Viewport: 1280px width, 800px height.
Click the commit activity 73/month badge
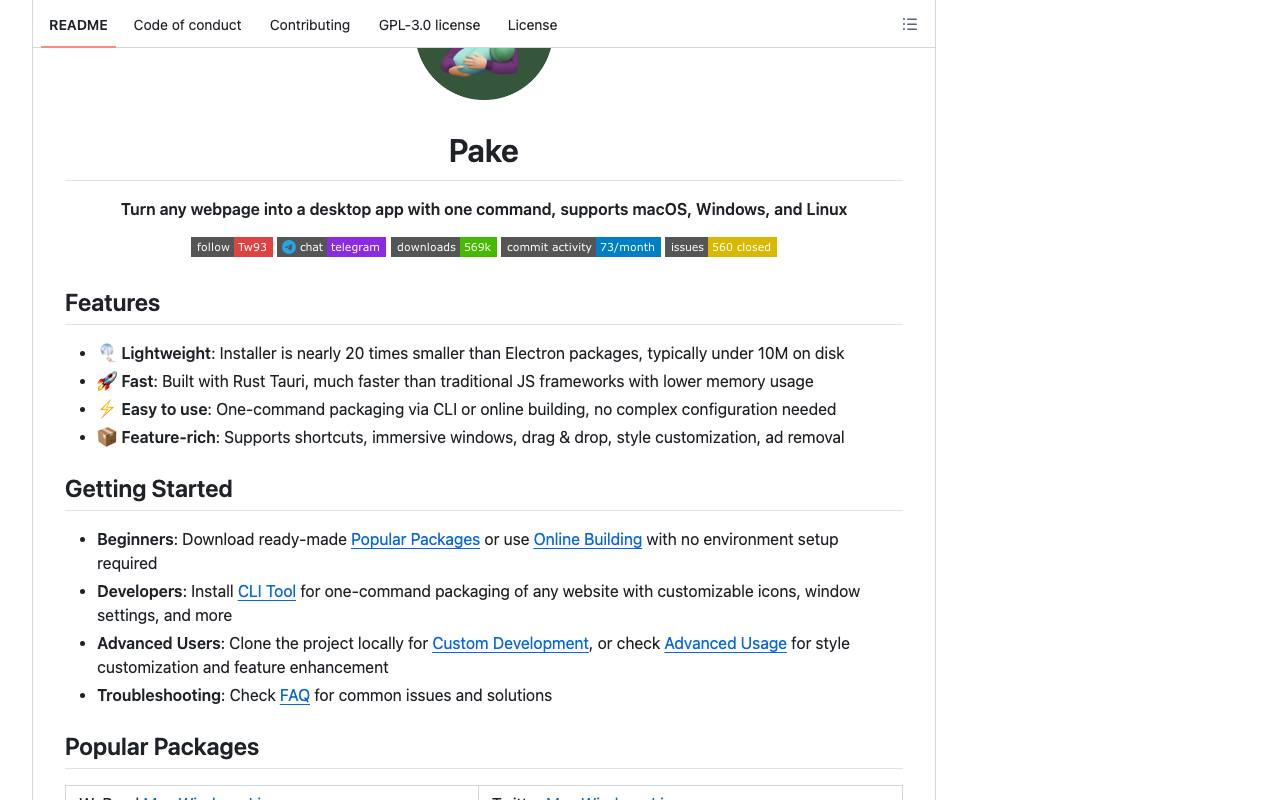point(581,247)
